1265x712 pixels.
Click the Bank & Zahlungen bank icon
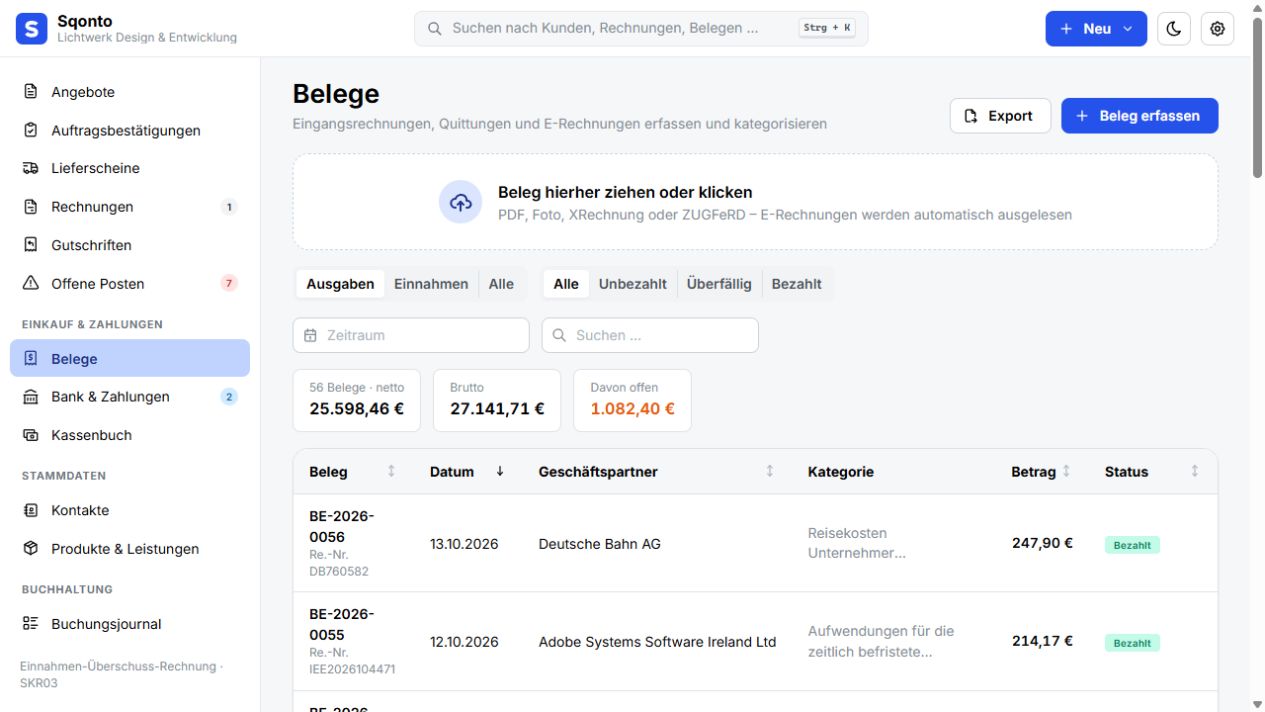point(31,397)
